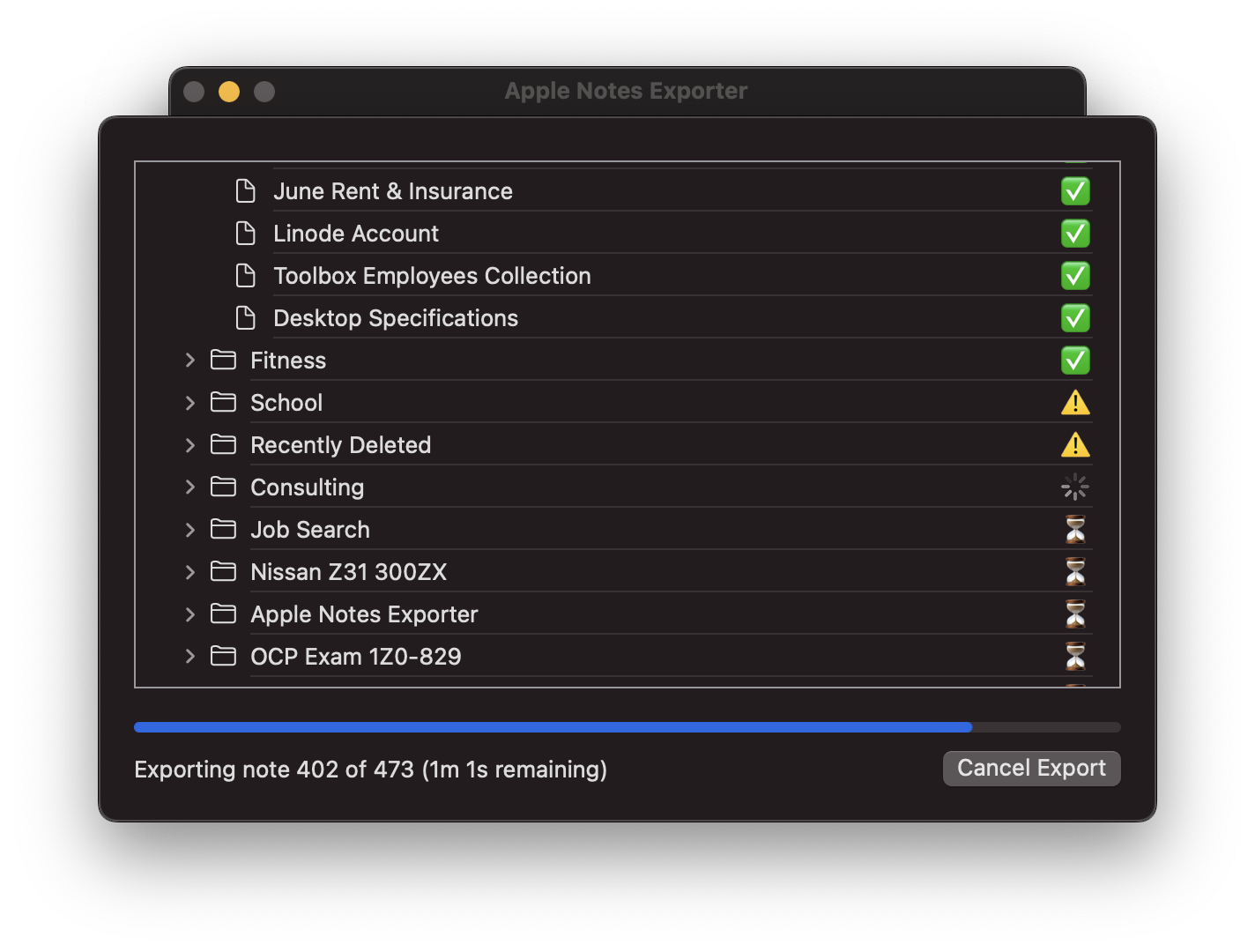1255x952 pixels.
Task: Click the Job Search folder icon
Action: click(224, 529)
